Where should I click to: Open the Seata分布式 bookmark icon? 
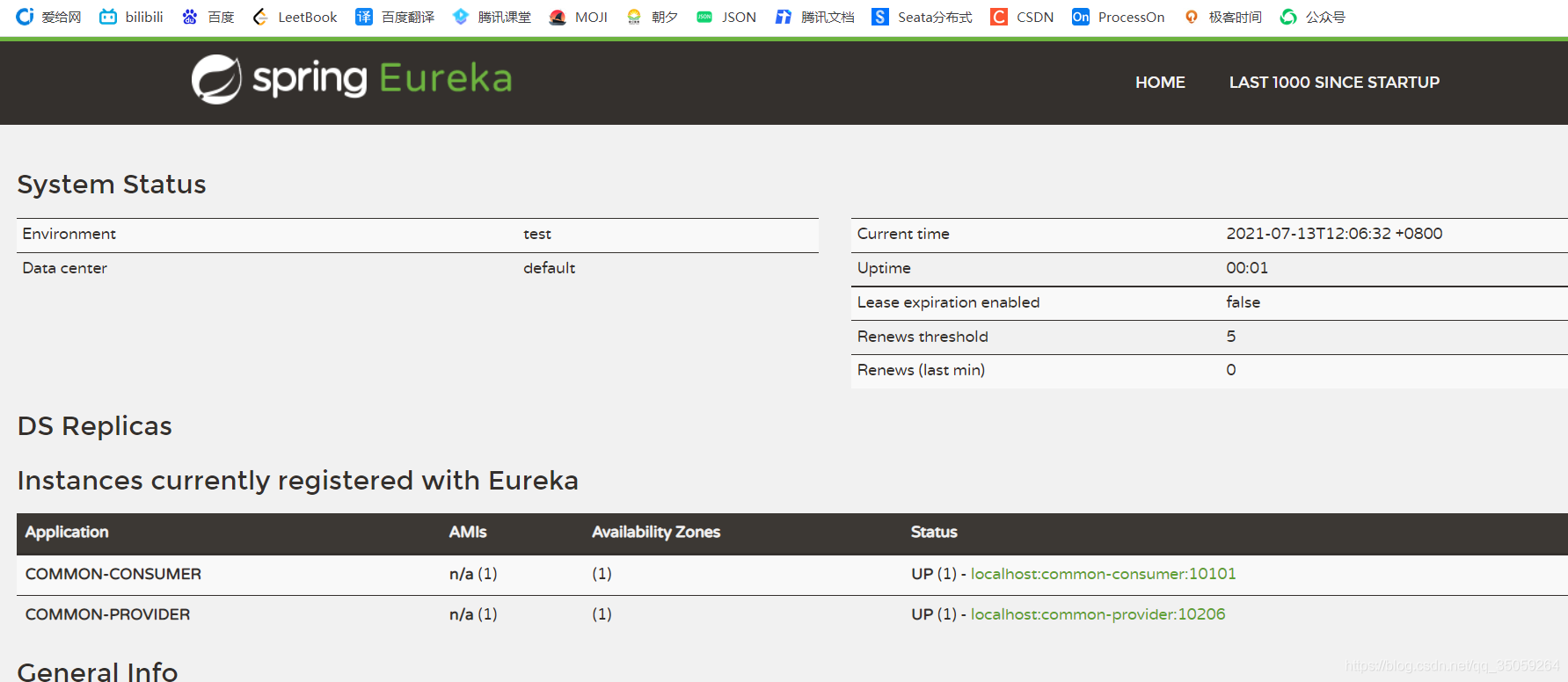pos(880,17)
